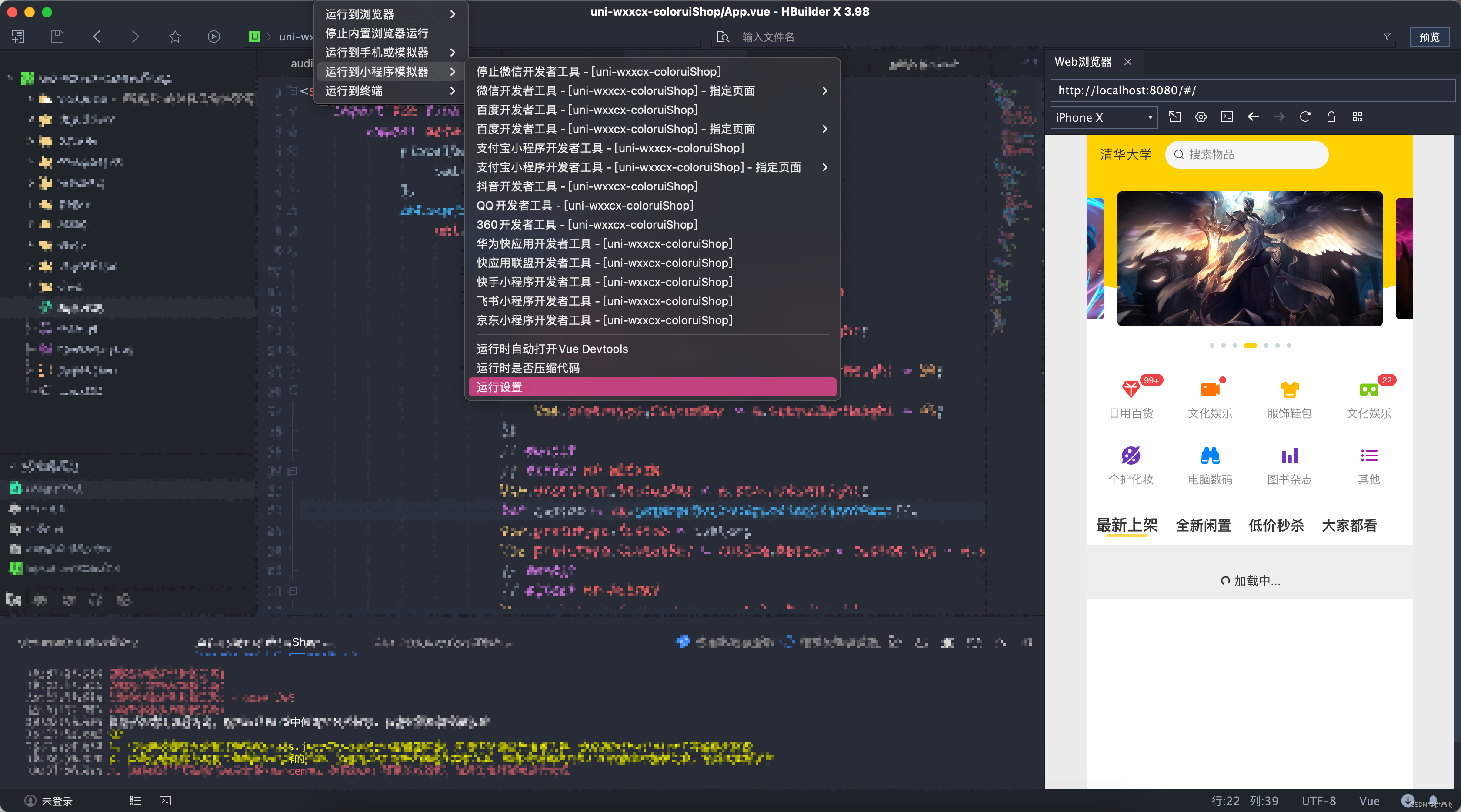
Task: Click the UTF-8 encoding indicator
Action: point(1319,801)
